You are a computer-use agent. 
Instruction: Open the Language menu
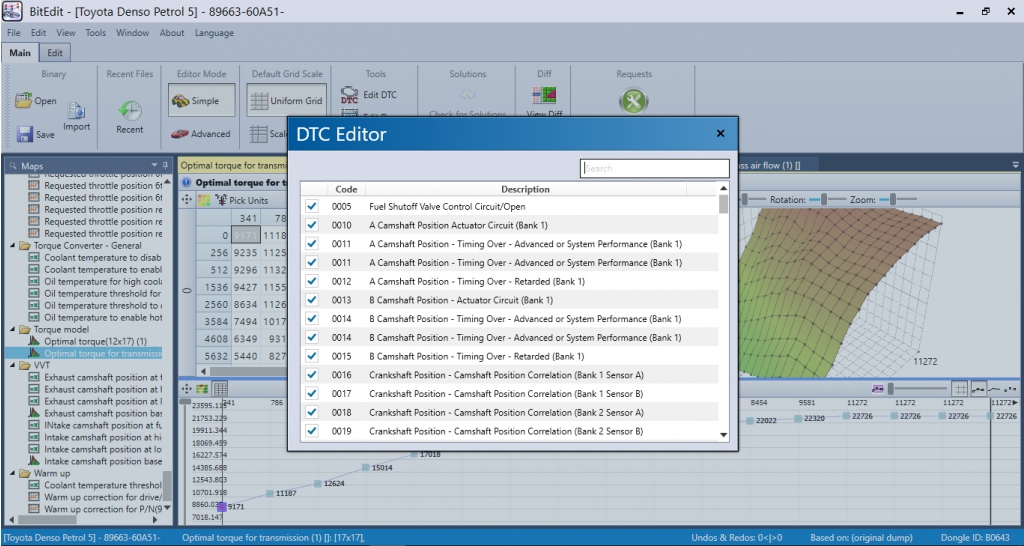pyautogui.click(x=214, y=33)
